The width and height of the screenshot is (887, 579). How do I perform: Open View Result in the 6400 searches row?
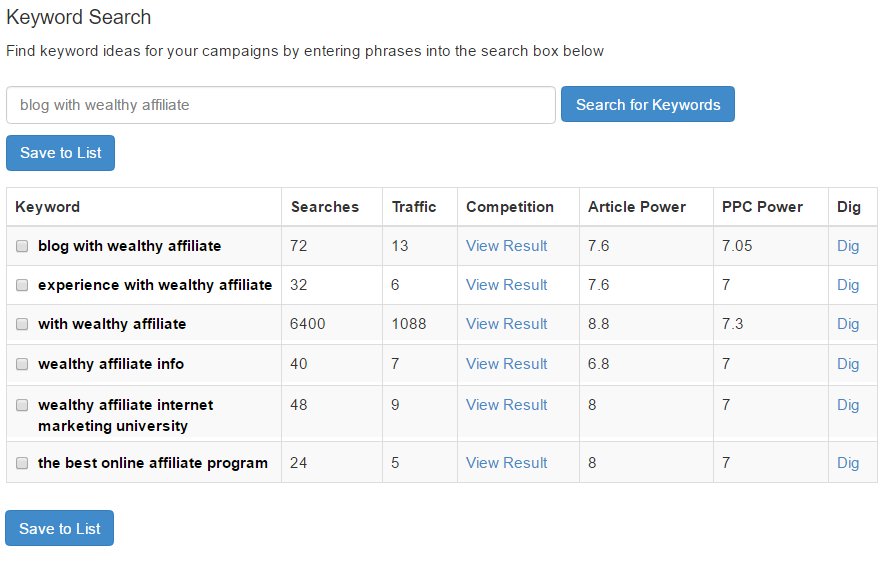(506, 324)
